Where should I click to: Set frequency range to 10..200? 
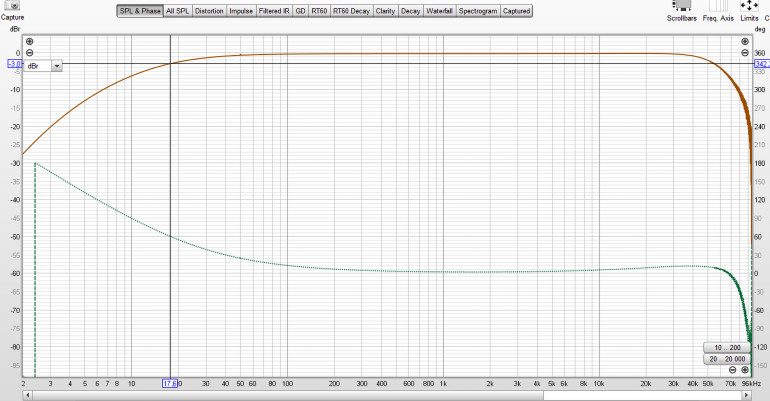726,346
